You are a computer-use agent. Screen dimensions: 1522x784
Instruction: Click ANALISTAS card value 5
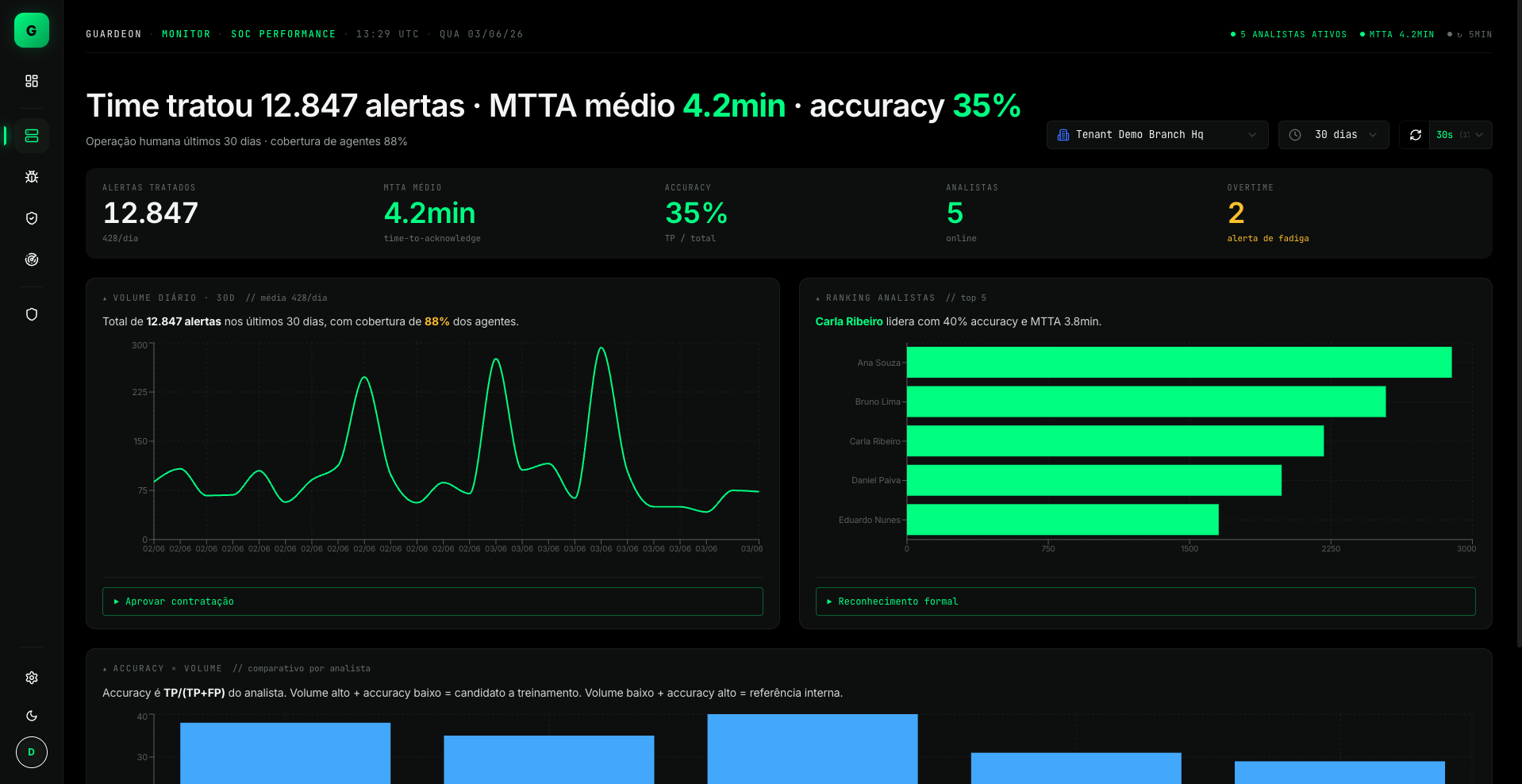point(955,213)
